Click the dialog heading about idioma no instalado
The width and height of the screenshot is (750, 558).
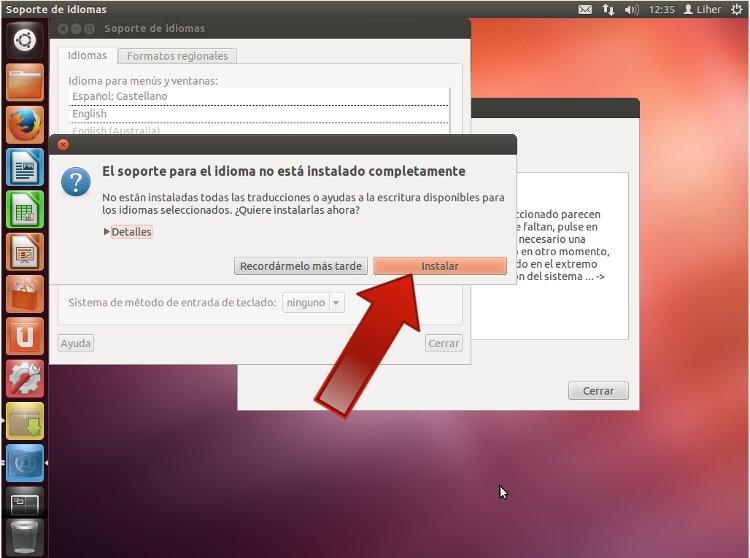[284, 171]
